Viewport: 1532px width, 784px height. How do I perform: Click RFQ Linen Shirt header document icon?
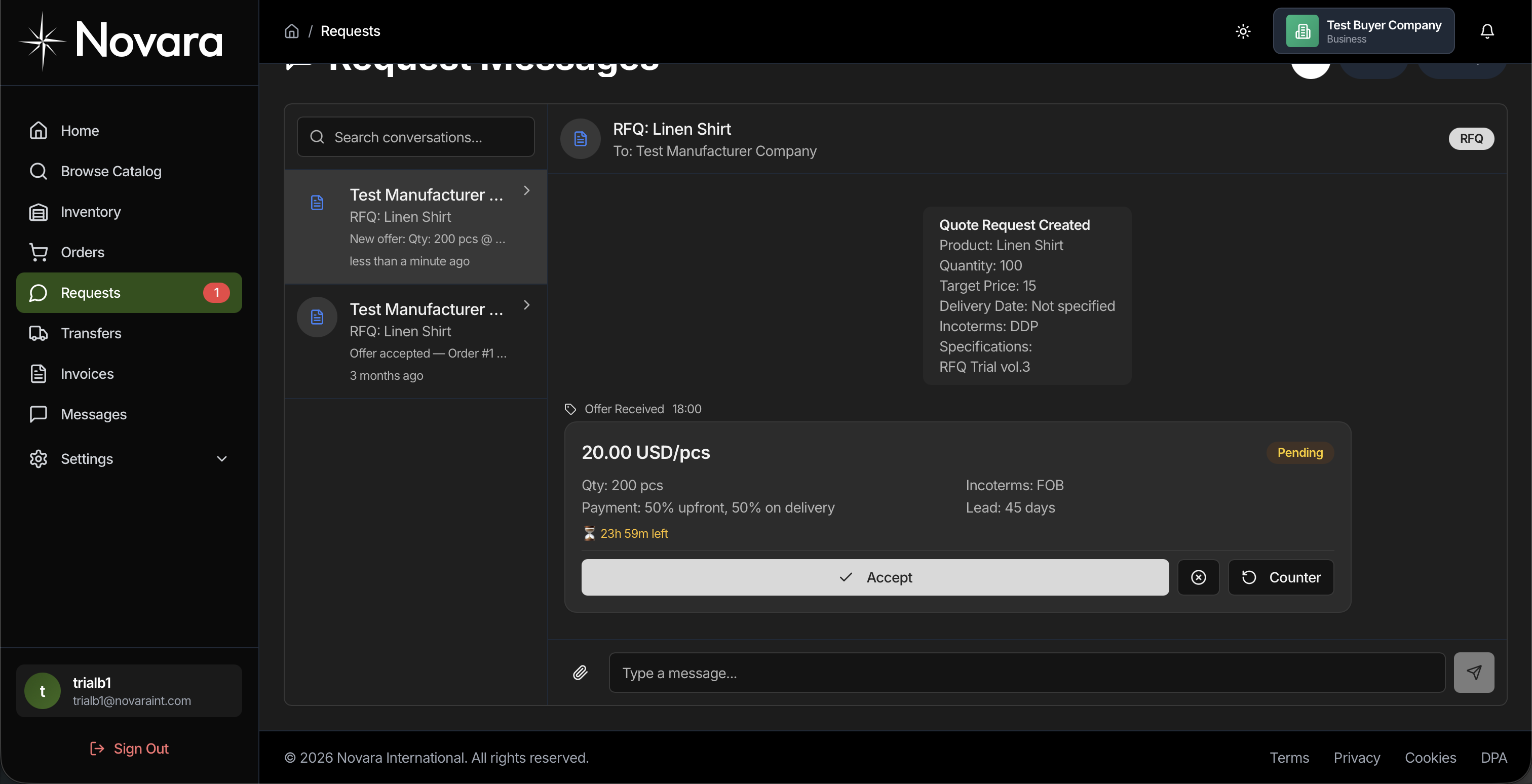(x=581, y=138)
